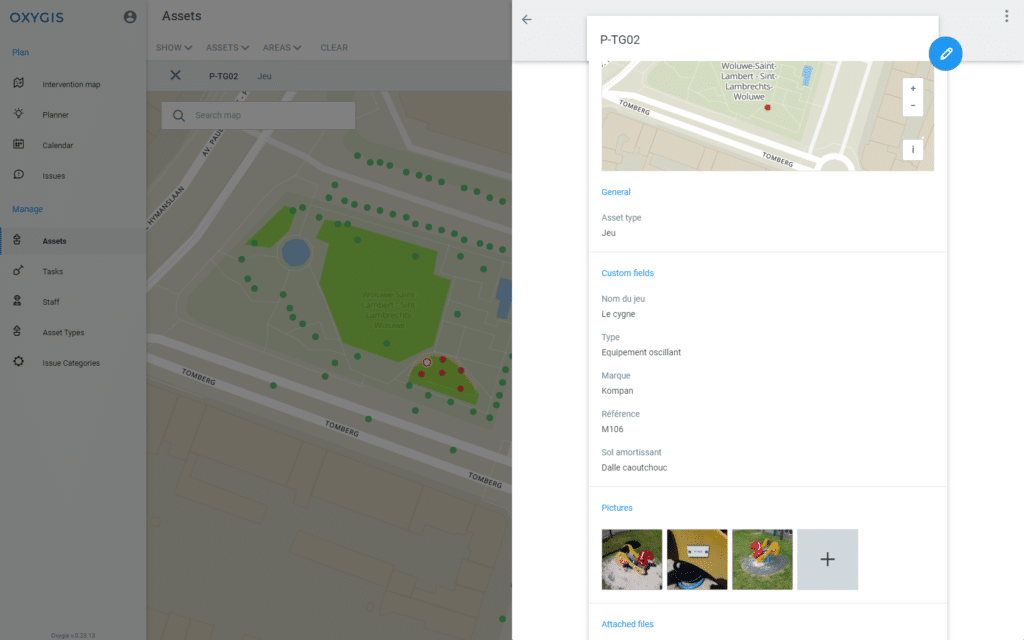Click the CLEAR filters button
Image resolution: width=1024 pixels, height=640 pixels.
(334, 48)
